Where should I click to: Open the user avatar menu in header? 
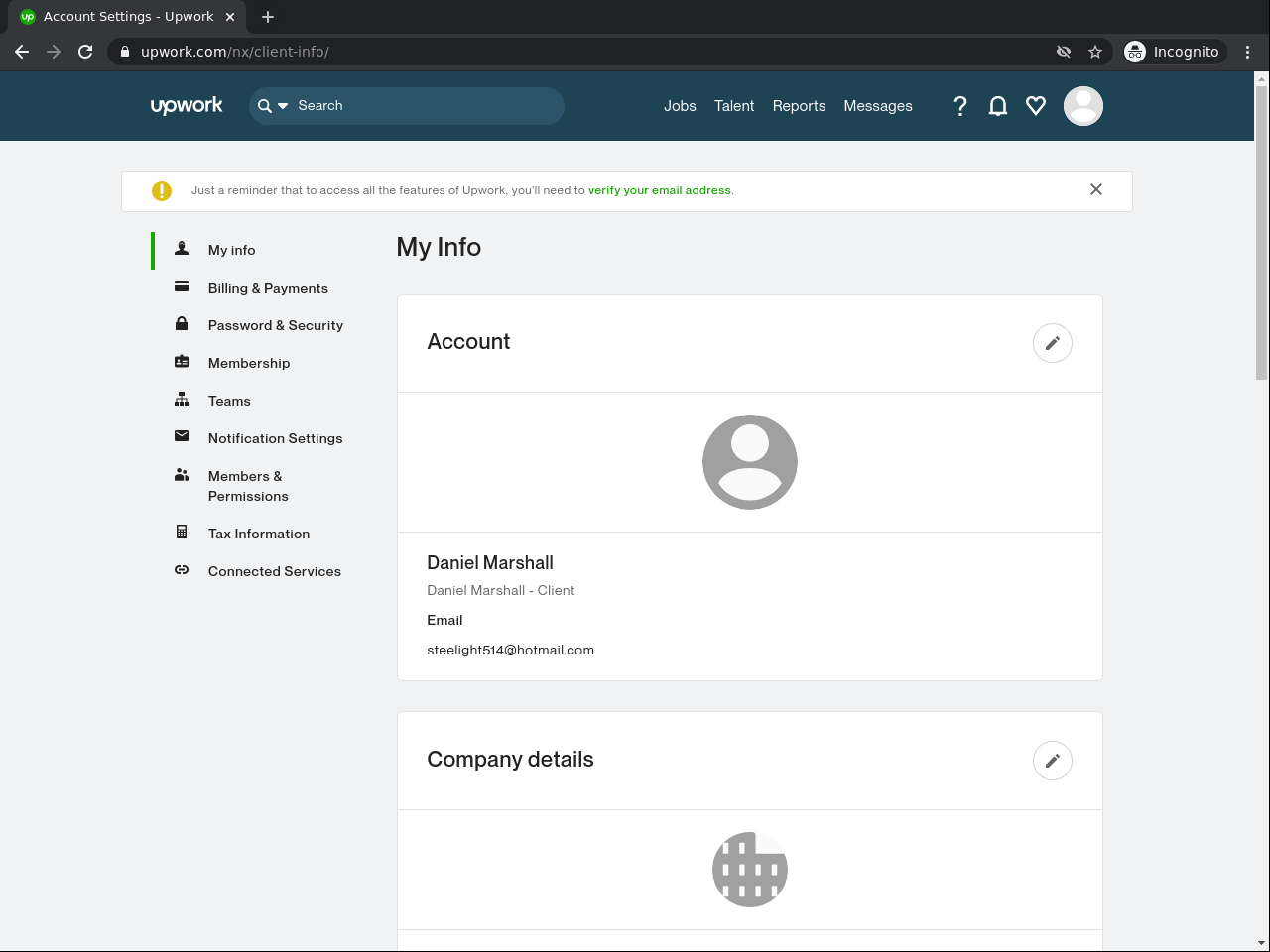point(1083,106)
